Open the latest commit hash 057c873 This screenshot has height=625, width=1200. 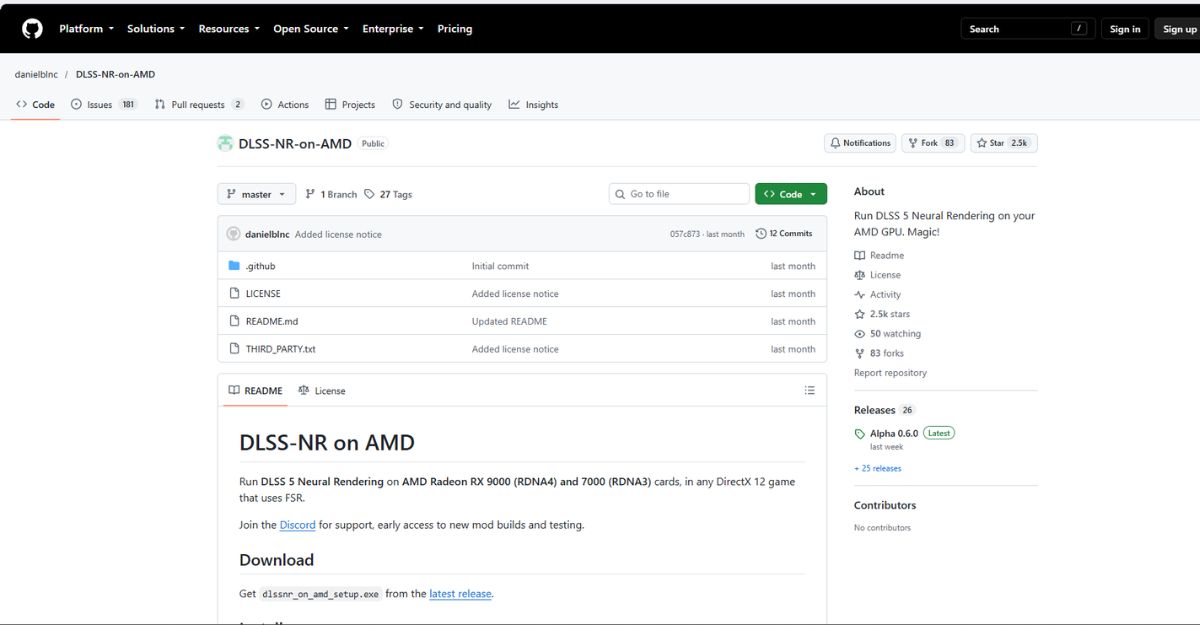tap(686, 234)
